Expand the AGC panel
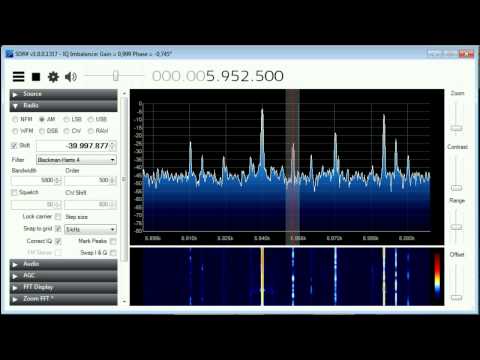 click(63, 276)
